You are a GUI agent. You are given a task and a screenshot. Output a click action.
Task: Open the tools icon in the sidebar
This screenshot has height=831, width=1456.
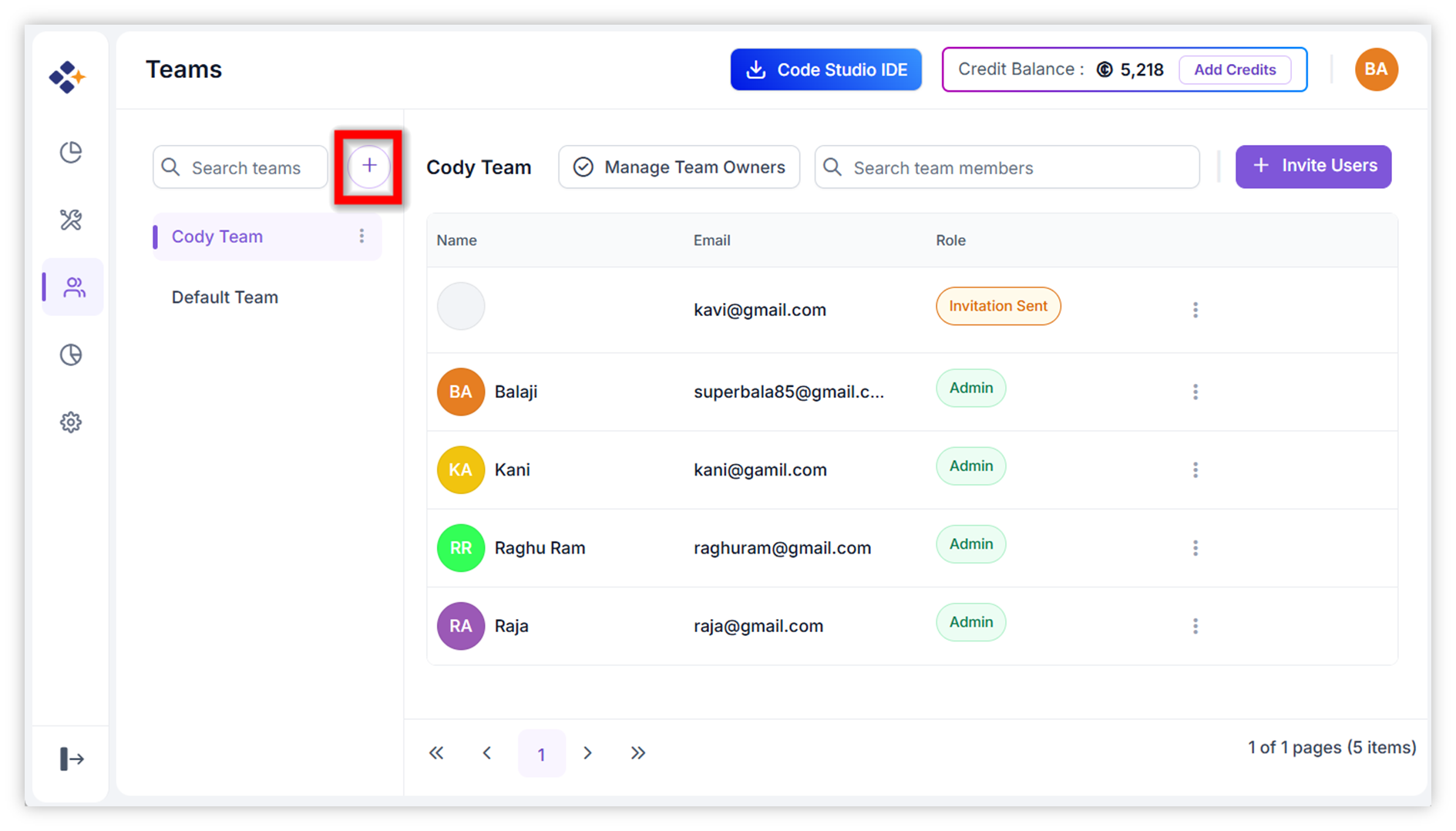(71, 220)
